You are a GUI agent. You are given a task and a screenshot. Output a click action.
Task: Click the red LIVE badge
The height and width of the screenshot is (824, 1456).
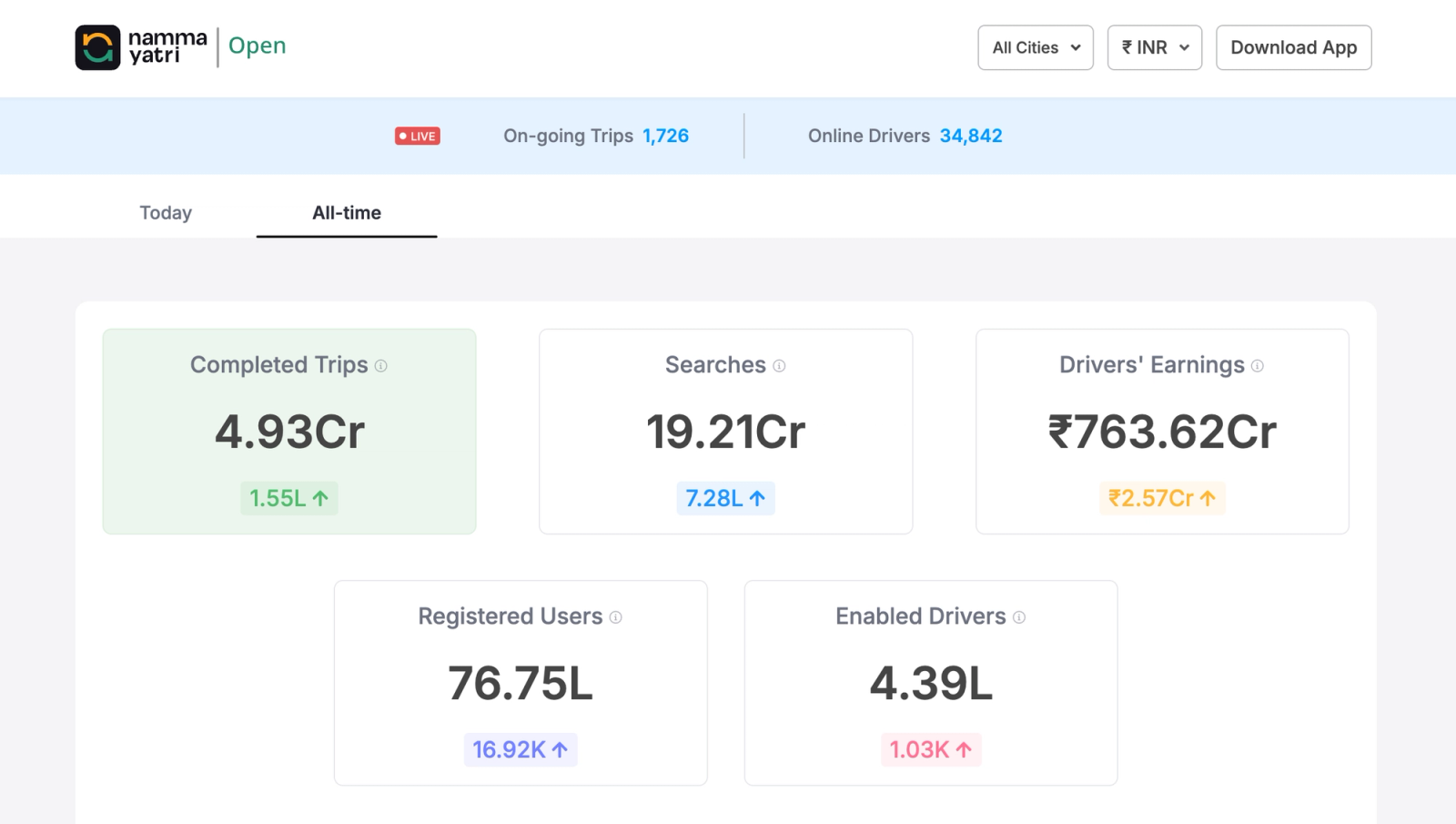(x=418, y=136)
